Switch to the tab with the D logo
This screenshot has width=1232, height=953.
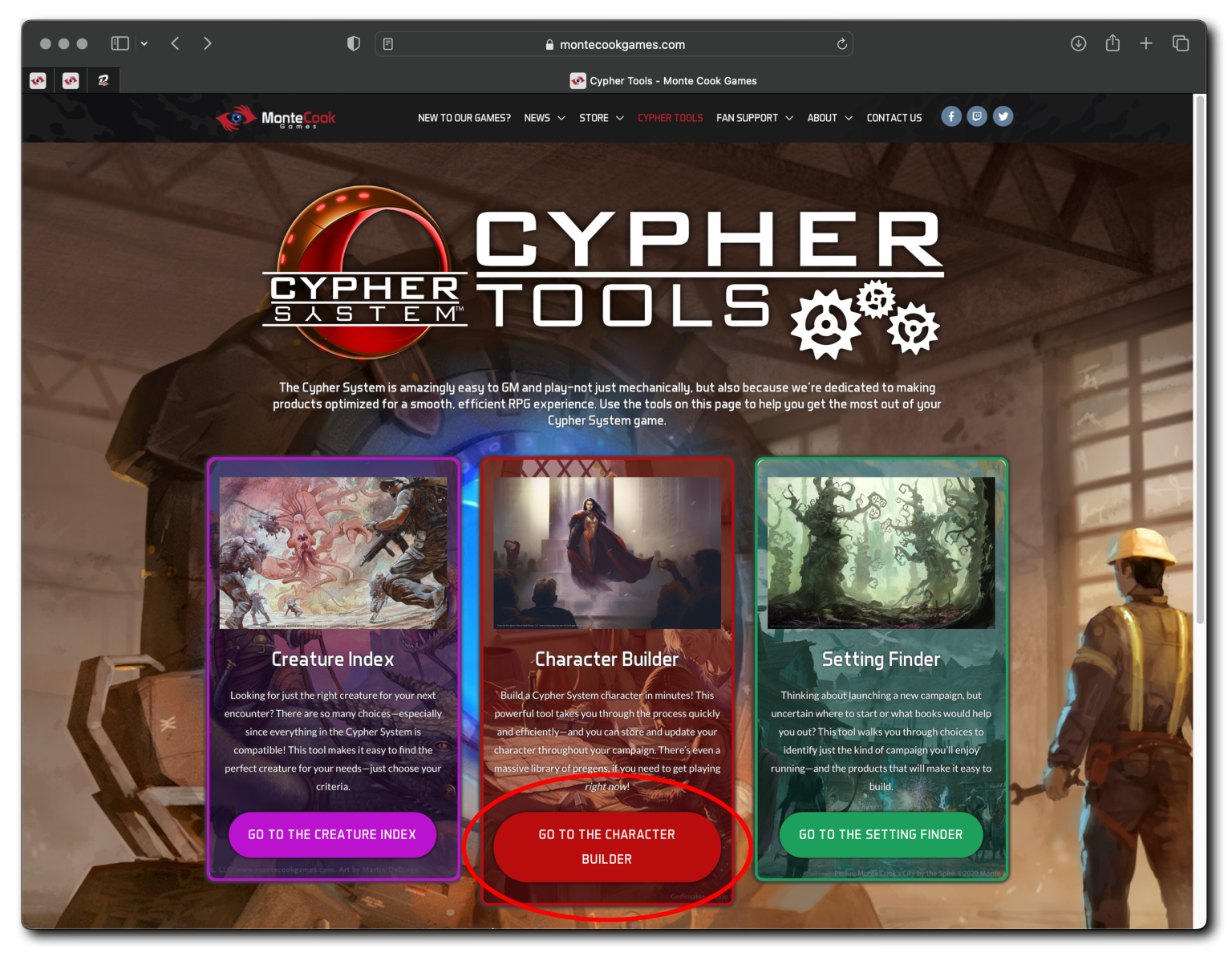103,80
